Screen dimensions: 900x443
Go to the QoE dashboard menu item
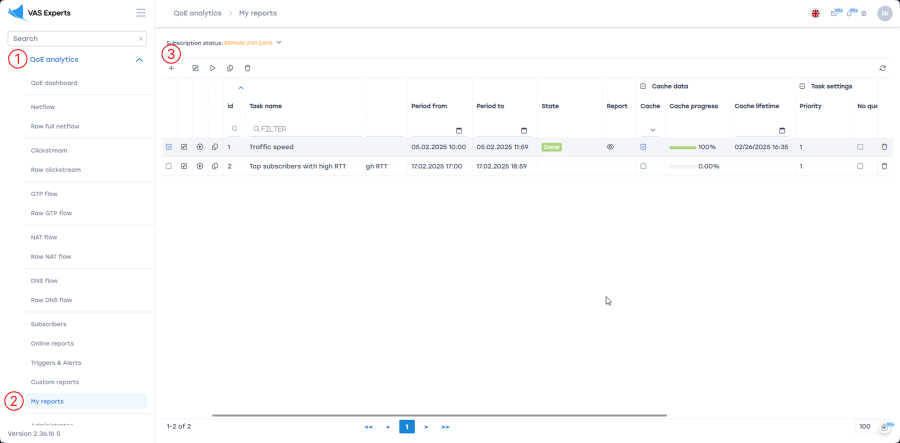click(x=54, y=83)
